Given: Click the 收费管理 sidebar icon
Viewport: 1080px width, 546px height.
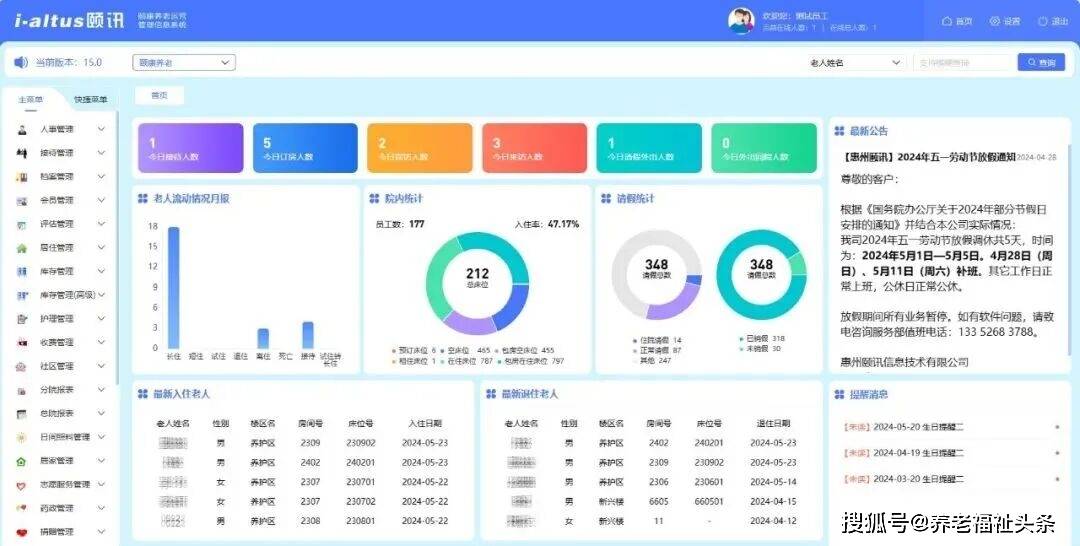Looking at the screenshot, I should point(22,342).
